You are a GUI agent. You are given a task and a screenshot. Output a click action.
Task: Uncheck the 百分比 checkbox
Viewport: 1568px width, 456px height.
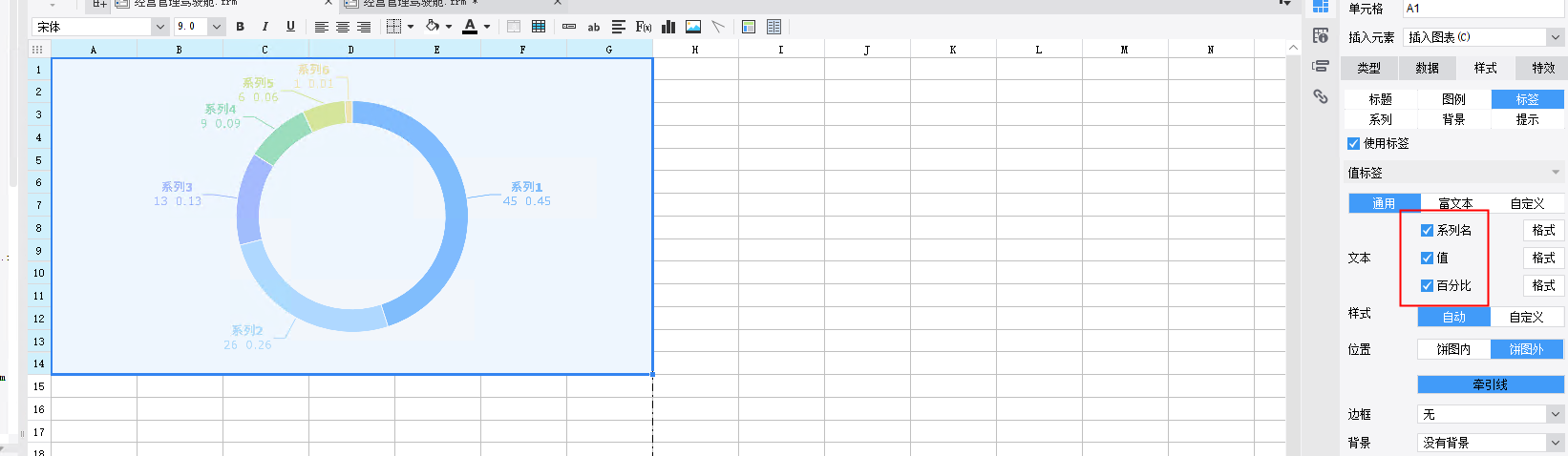pyautogui.click(x=1427, y=286)
